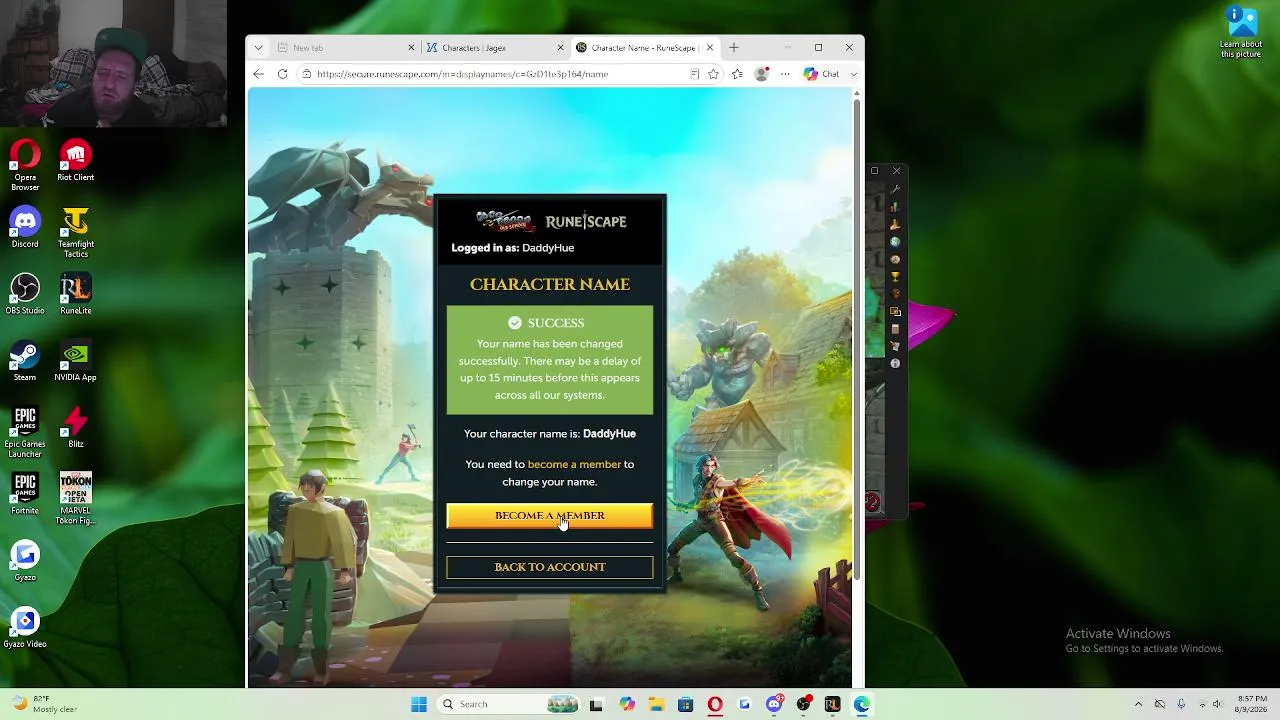Open the Edge favorites list icon

737,74
